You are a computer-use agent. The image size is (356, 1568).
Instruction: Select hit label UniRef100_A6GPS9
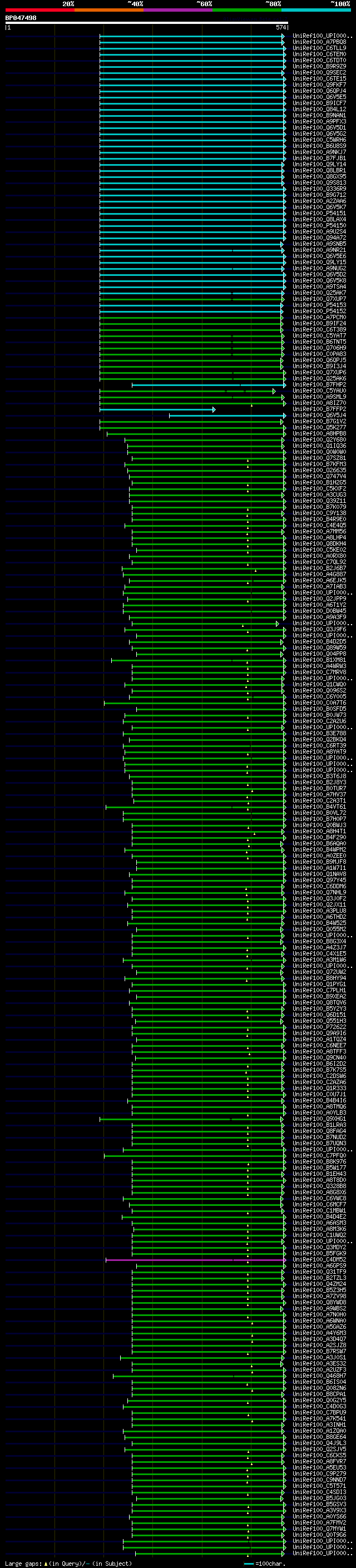coord(319,1265)
